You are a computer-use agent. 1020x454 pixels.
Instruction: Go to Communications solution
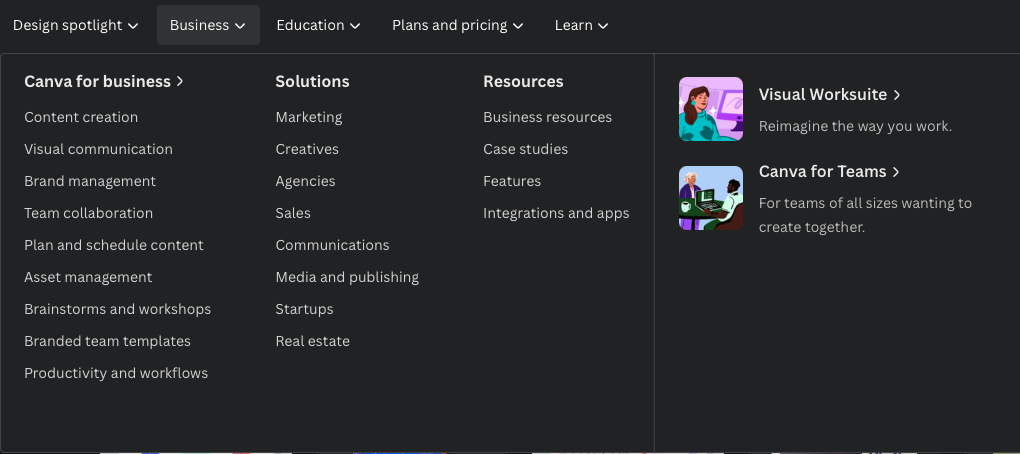pyautogui.click(x=332, y=245)
